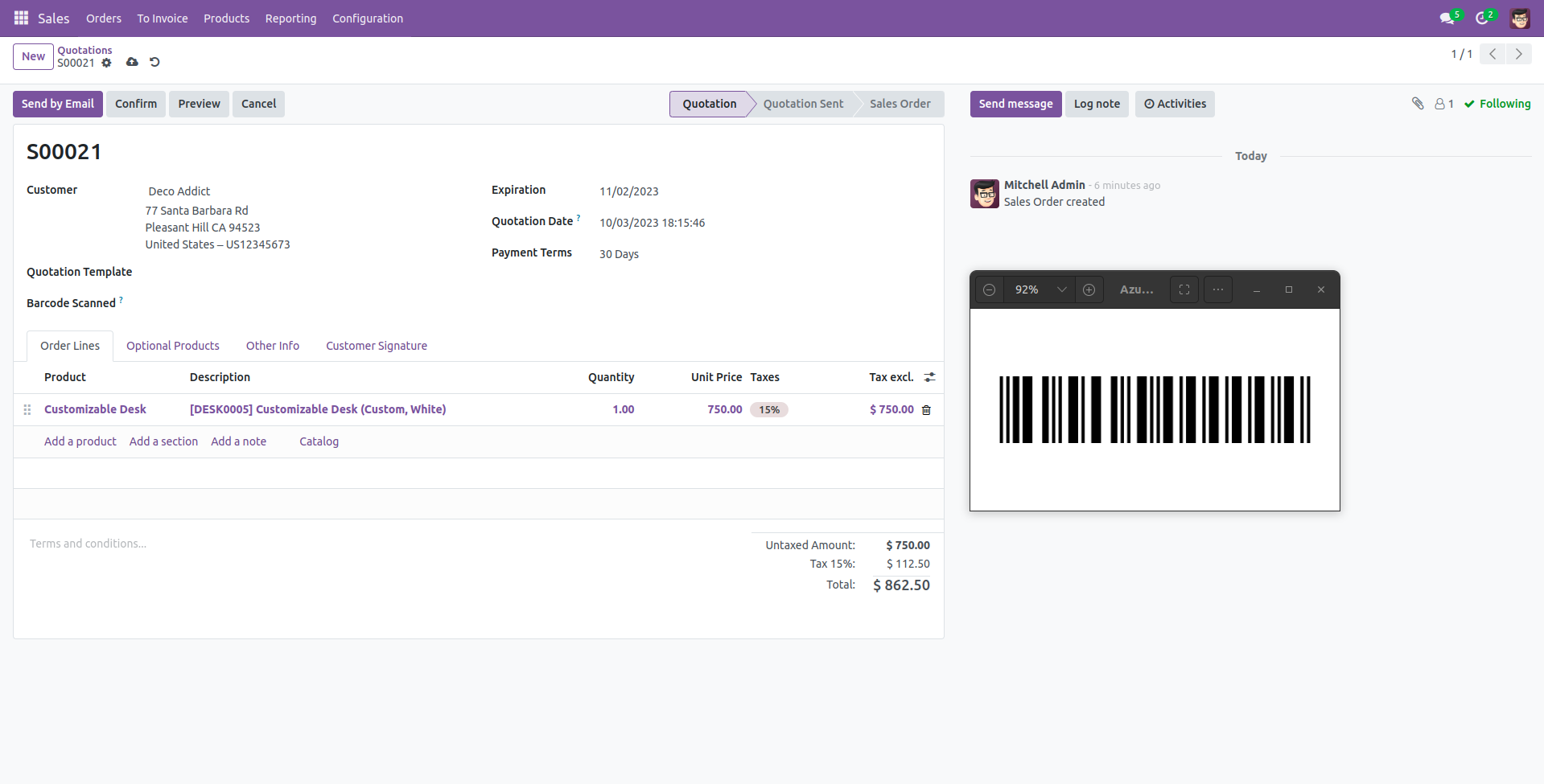The image size is (1544, 784).
Task: Click the Terms and conditions text field
Action: click(382, 544)
